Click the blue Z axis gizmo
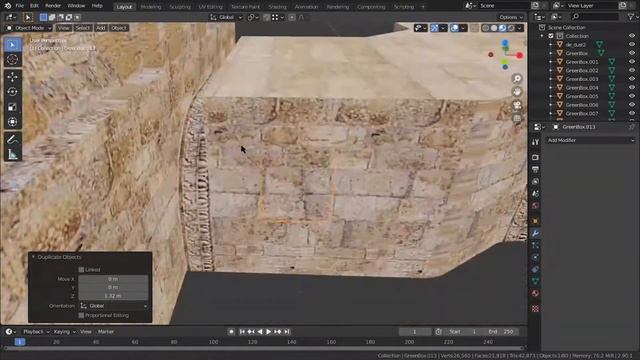 pyautogui.click(x=505, y=42)
